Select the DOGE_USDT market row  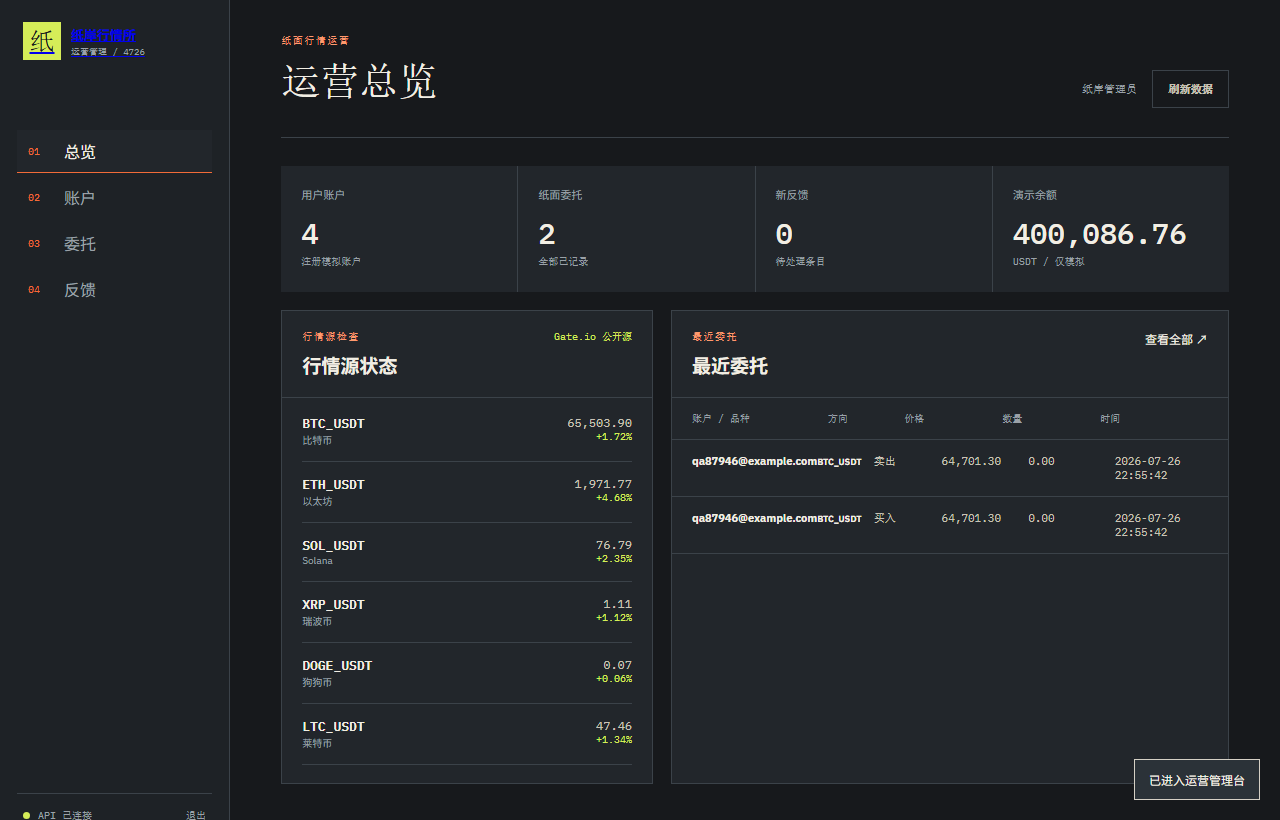tap(467, 673)
